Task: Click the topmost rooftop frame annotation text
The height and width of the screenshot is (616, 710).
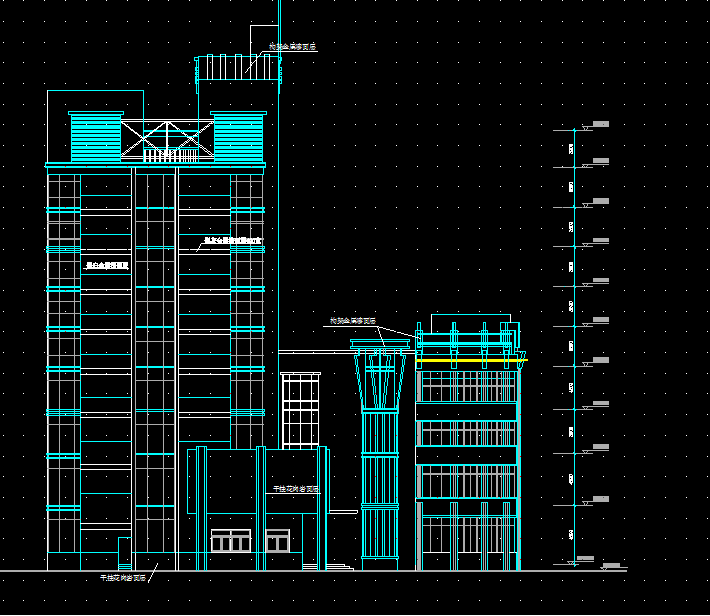Action: click(293, 47)
